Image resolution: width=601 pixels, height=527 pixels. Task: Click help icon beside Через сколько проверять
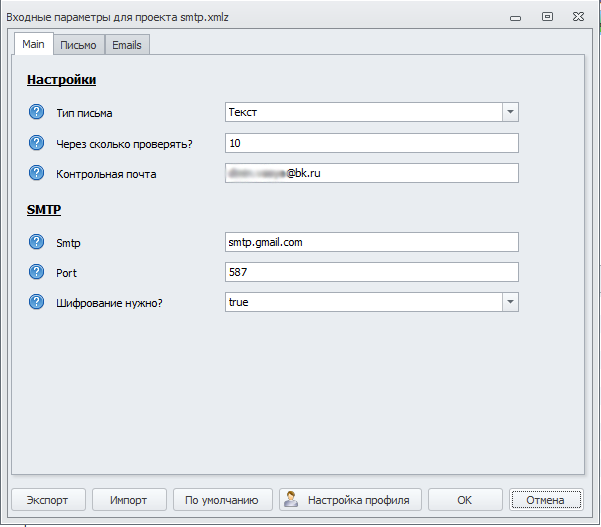37,143
